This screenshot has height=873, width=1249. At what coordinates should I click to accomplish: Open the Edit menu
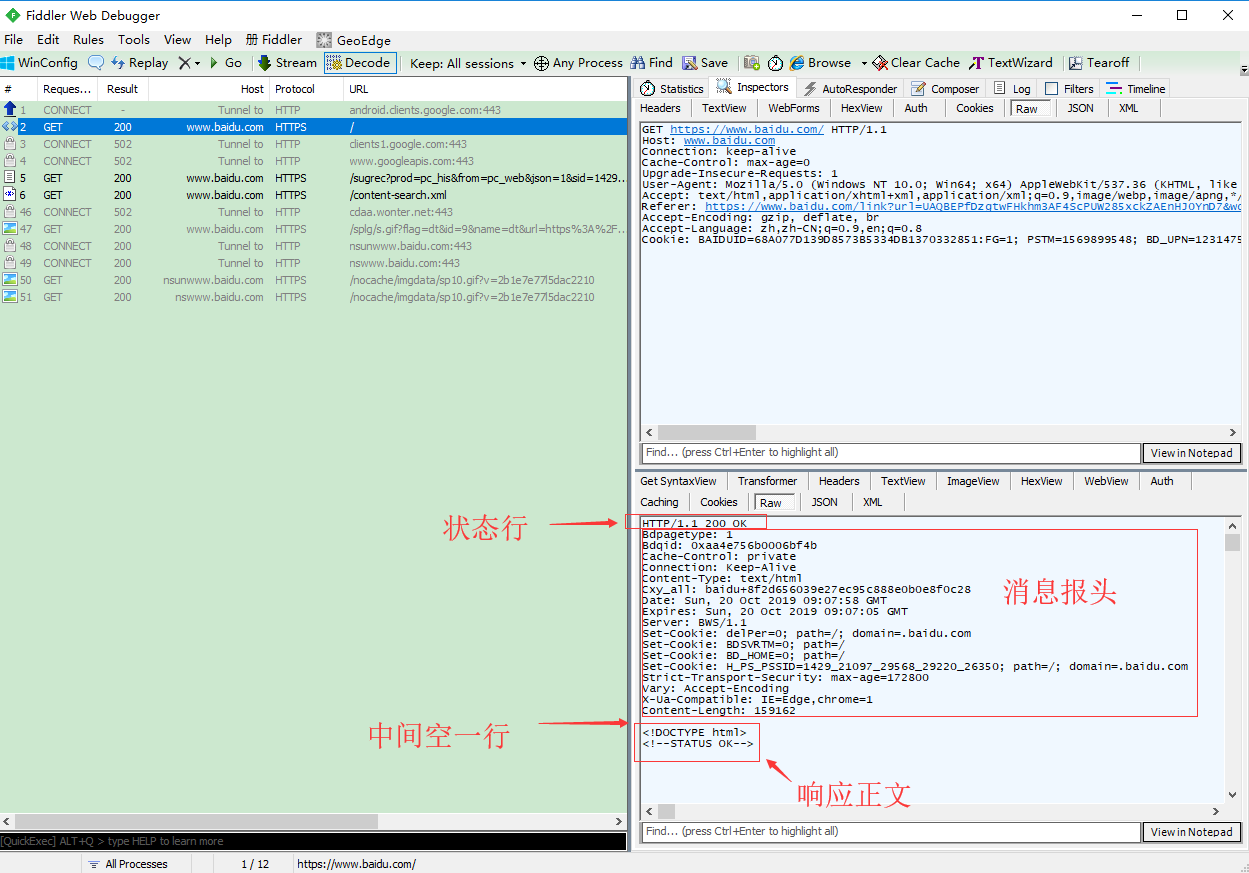pyautogui.click(x=48, y=40)
